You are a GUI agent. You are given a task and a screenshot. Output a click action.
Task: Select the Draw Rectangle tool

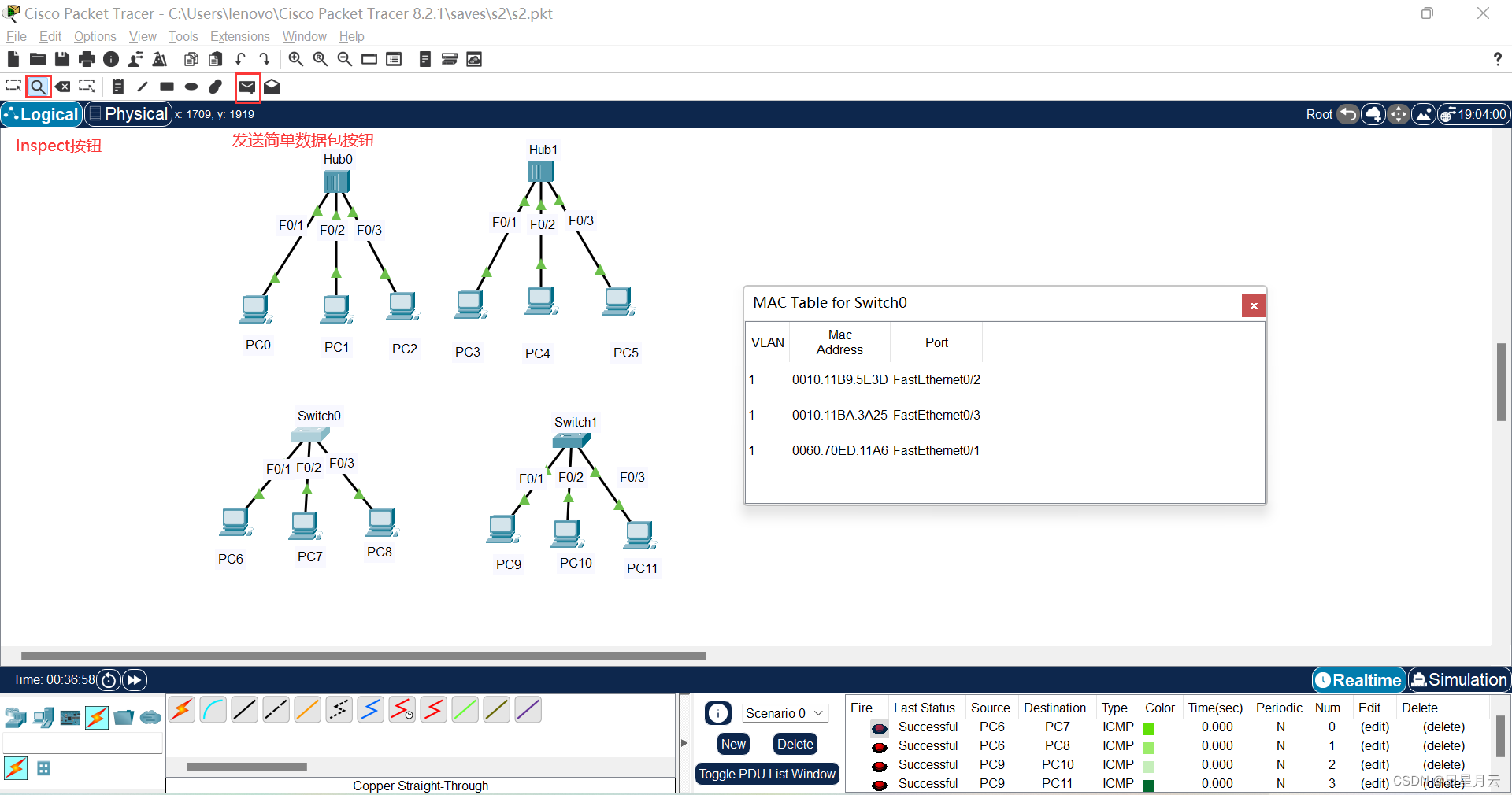pyautogui.click(x=167, y=87)
